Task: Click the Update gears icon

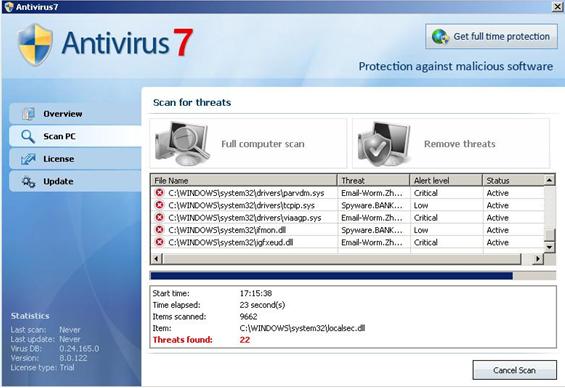Action: [28, 182]
